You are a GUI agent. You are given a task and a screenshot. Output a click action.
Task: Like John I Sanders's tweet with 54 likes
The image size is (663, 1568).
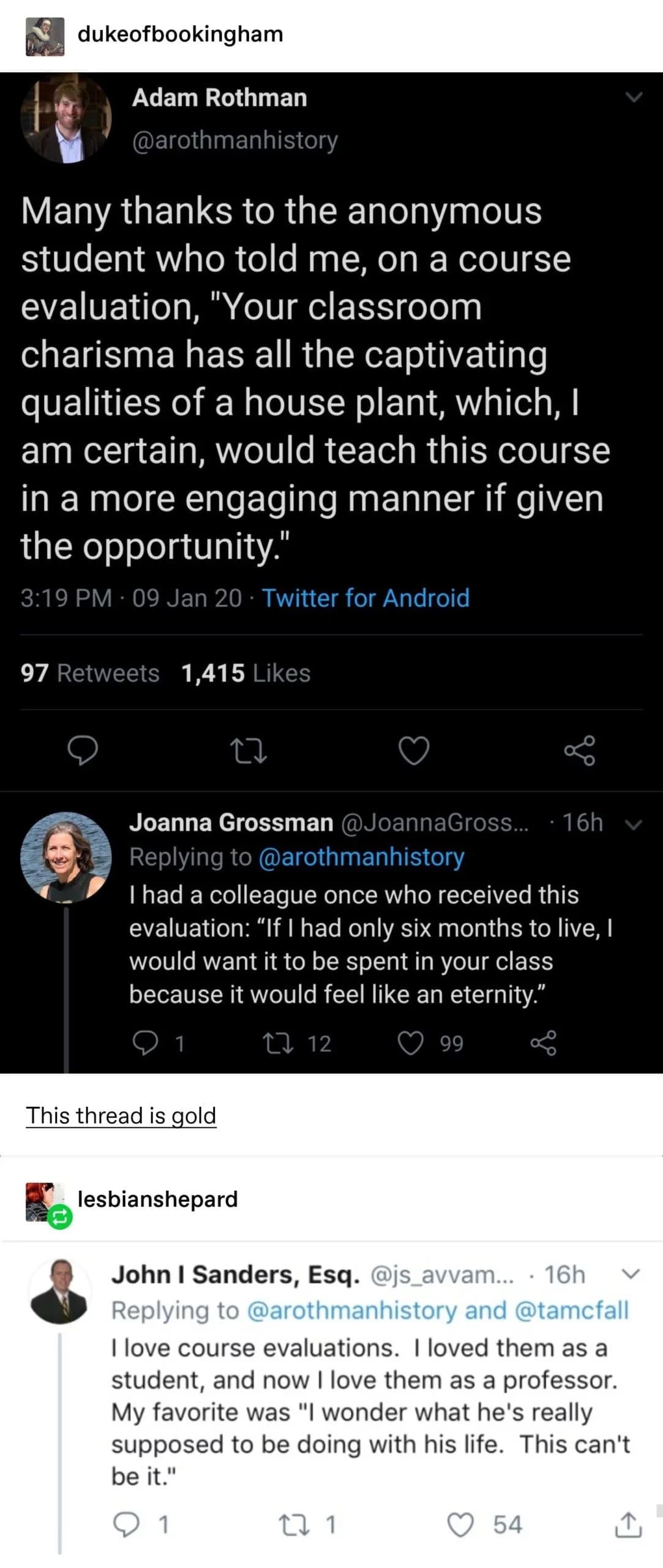click(x=460, y=1525)
